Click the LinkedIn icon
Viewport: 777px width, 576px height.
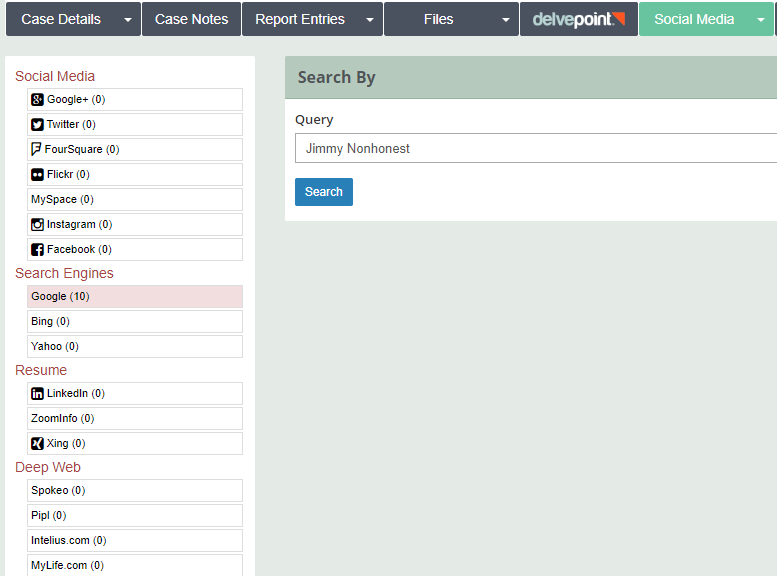pos(37,394)
